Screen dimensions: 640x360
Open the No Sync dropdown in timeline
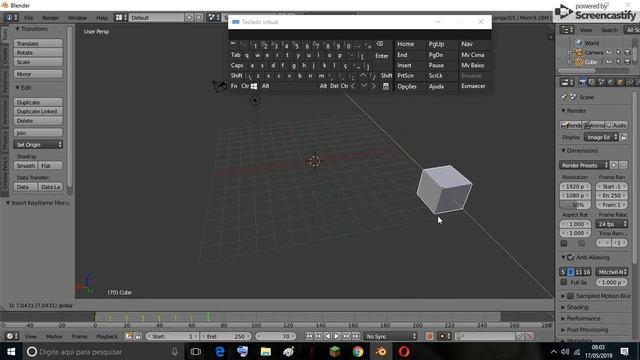(391, 336)
